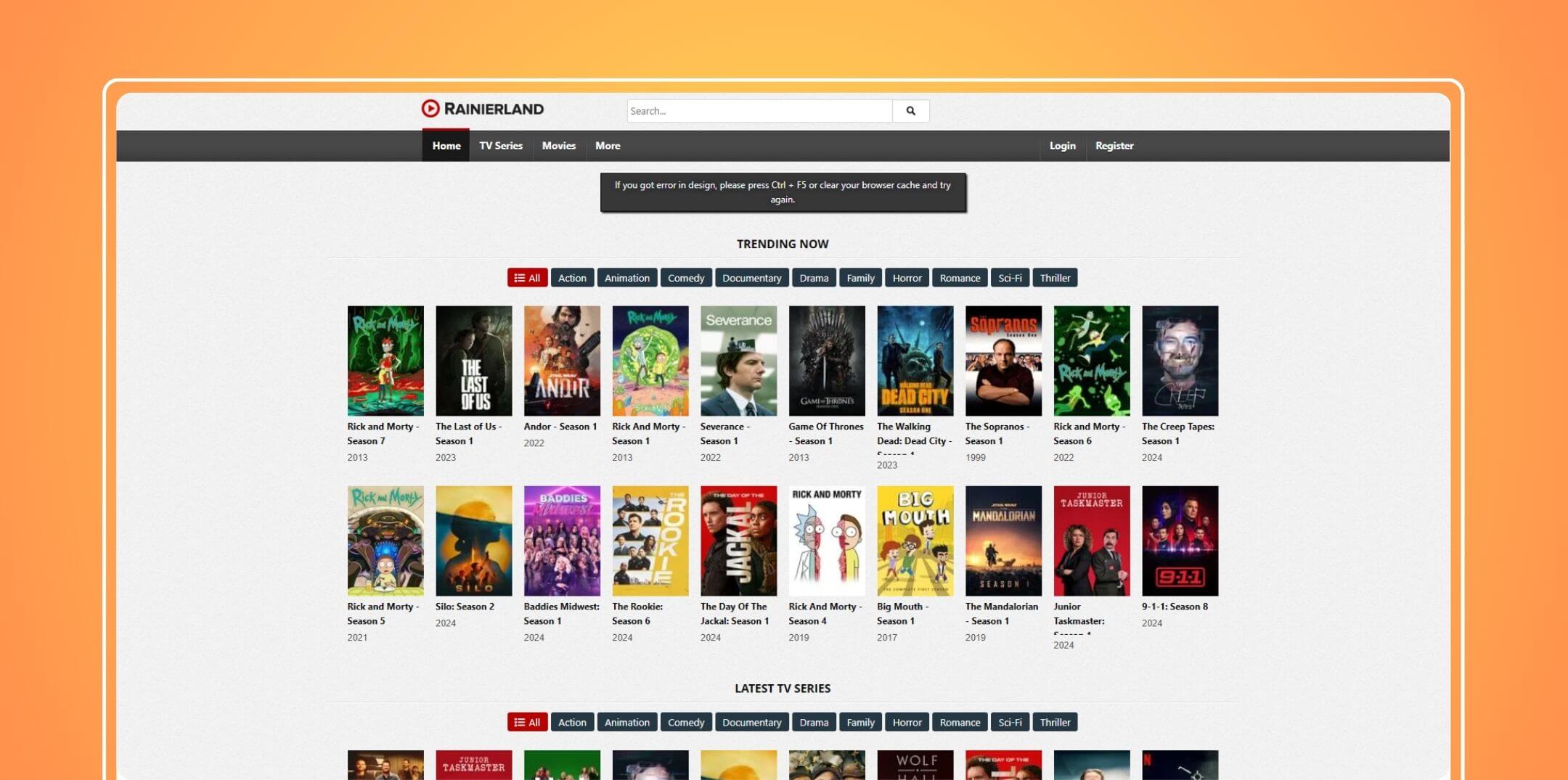The image size is (1568, 780).
Task: Open Rick and Morty Season 6 poster
Action: tap(1092, 361)
